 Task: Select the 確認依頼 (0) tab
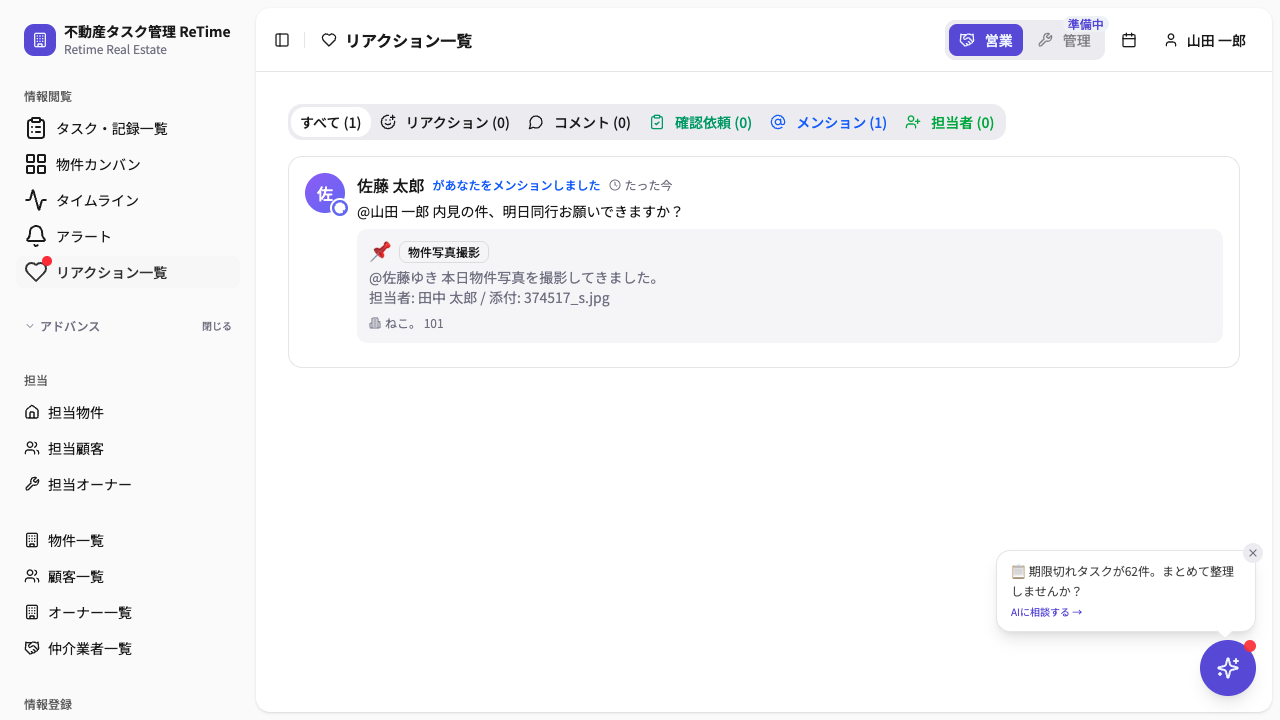[x=700, y=122]
